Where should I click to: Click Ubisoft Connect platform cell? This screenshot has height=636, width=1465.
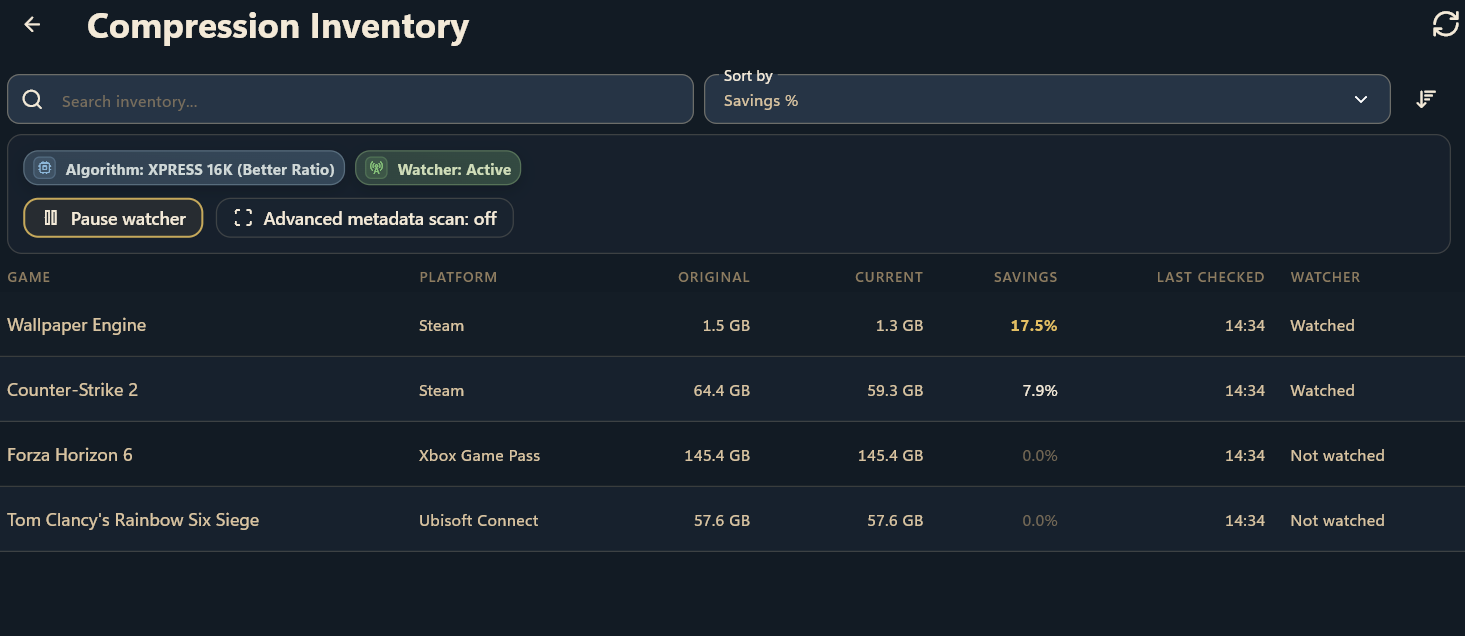(478, 520)
